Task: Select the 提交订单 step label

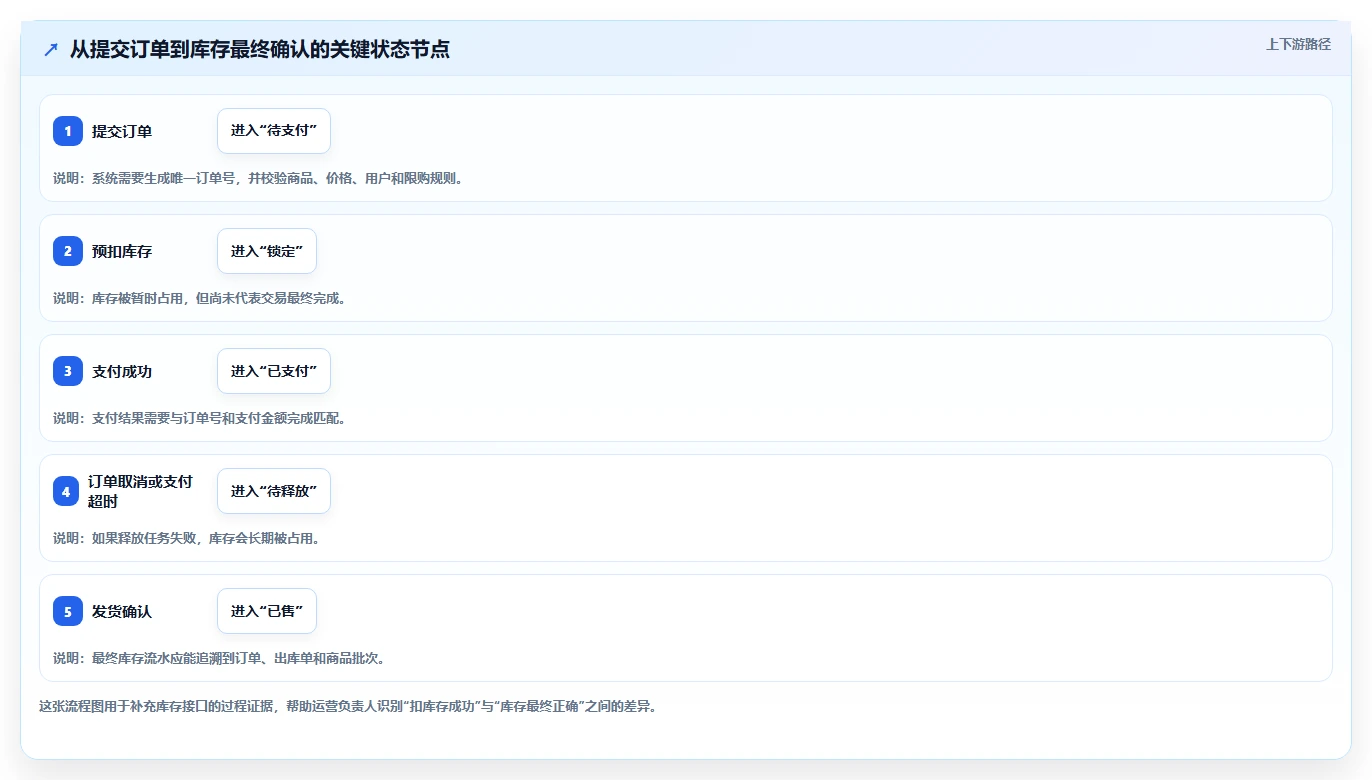Action: [x=122, y=131]
